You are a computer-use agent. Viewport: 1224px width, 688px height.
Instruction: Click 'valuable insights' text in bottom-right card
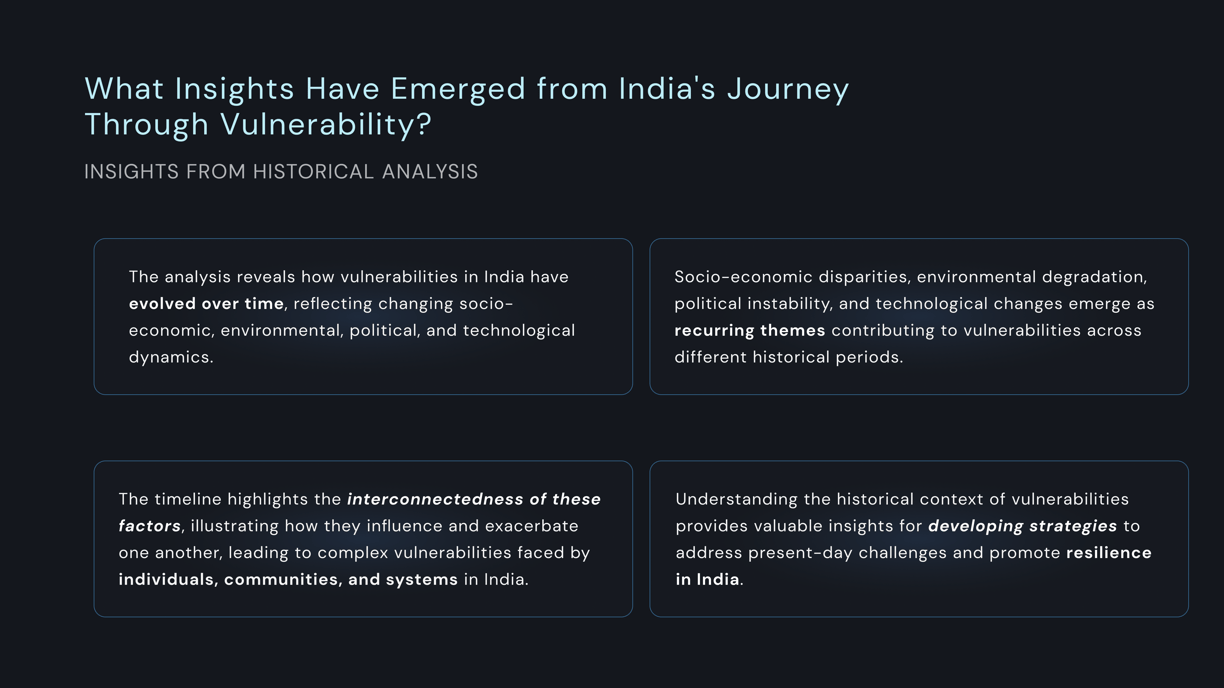(823, 526)
